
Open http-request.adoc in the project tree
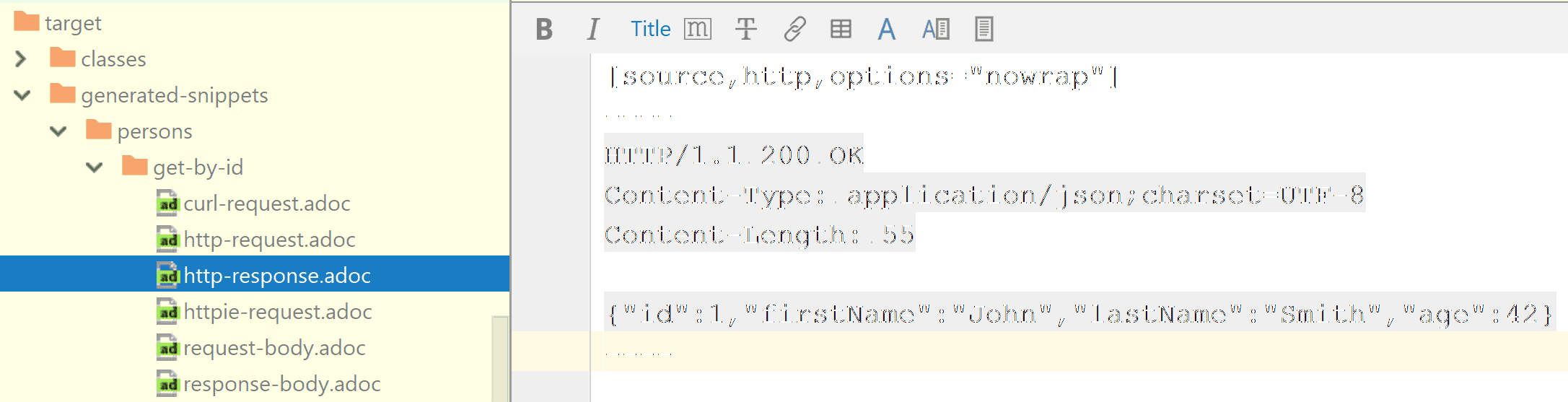coord(269,240)
